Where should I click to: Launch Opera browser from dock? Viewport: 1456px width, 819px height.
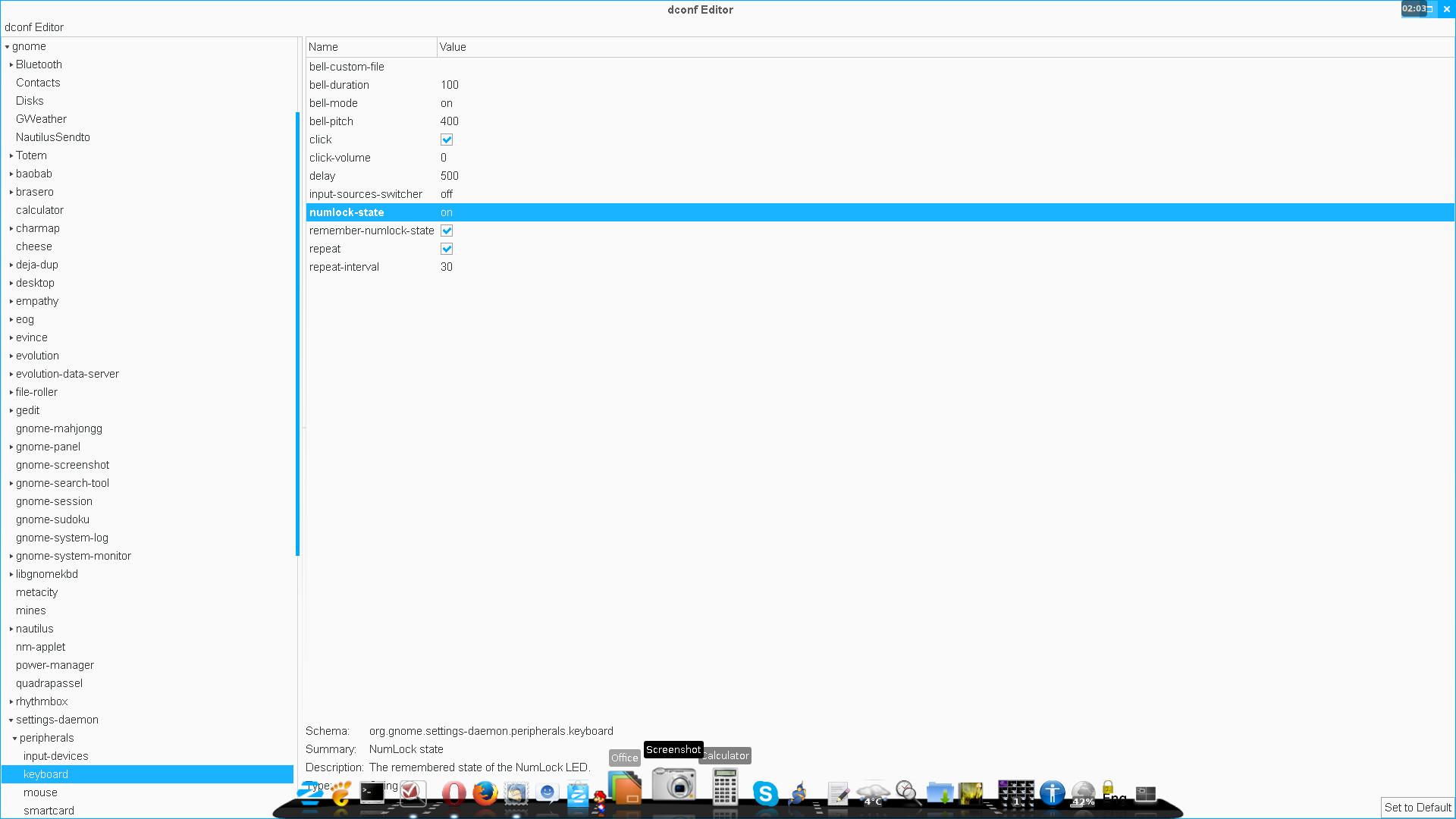click(453, 793)
